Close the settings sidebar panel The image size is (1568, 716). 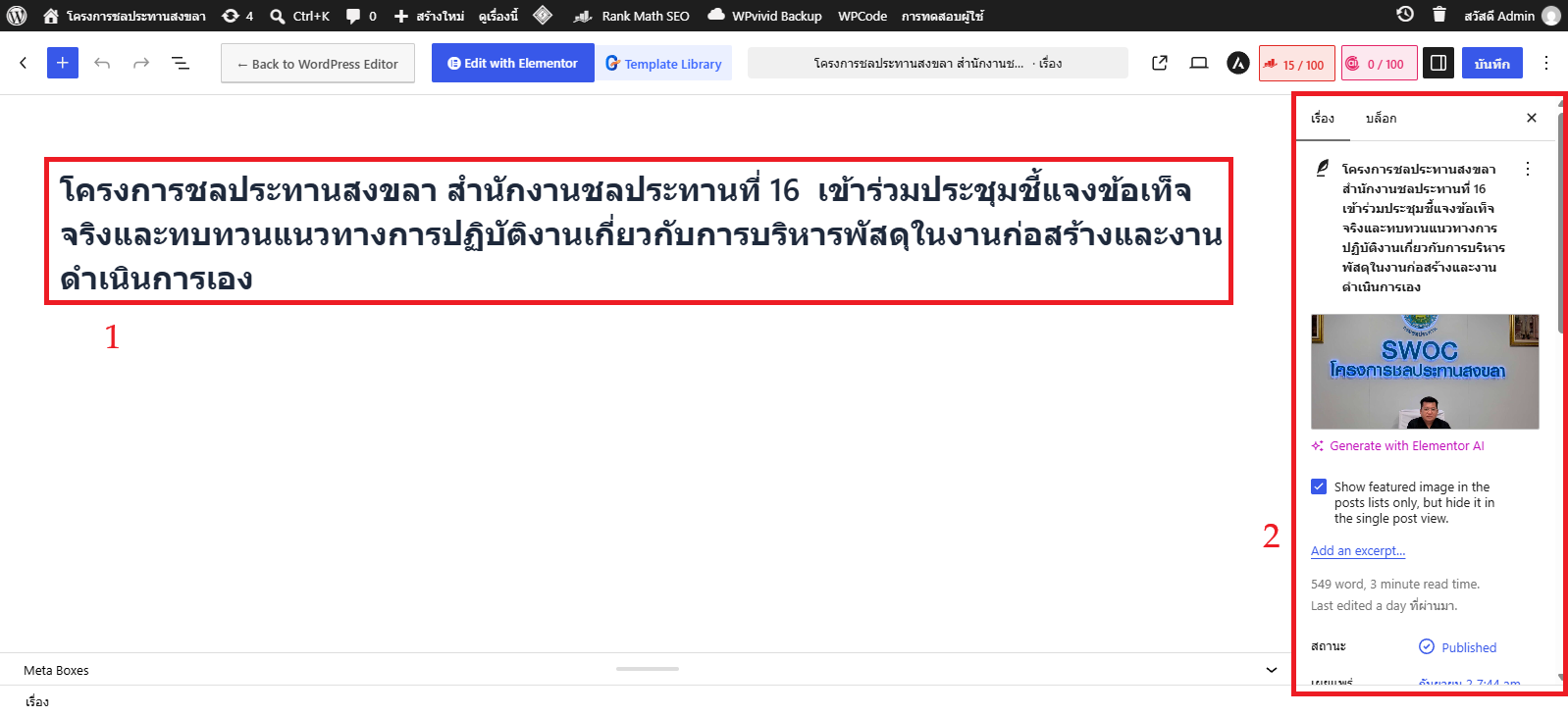point(1532,118)
